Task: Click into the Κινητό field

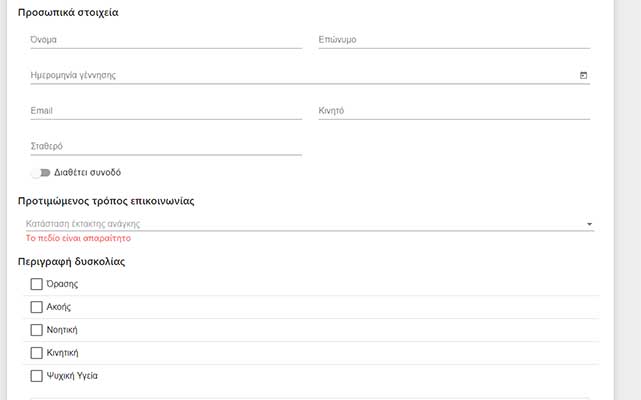Action: point(453,111)
